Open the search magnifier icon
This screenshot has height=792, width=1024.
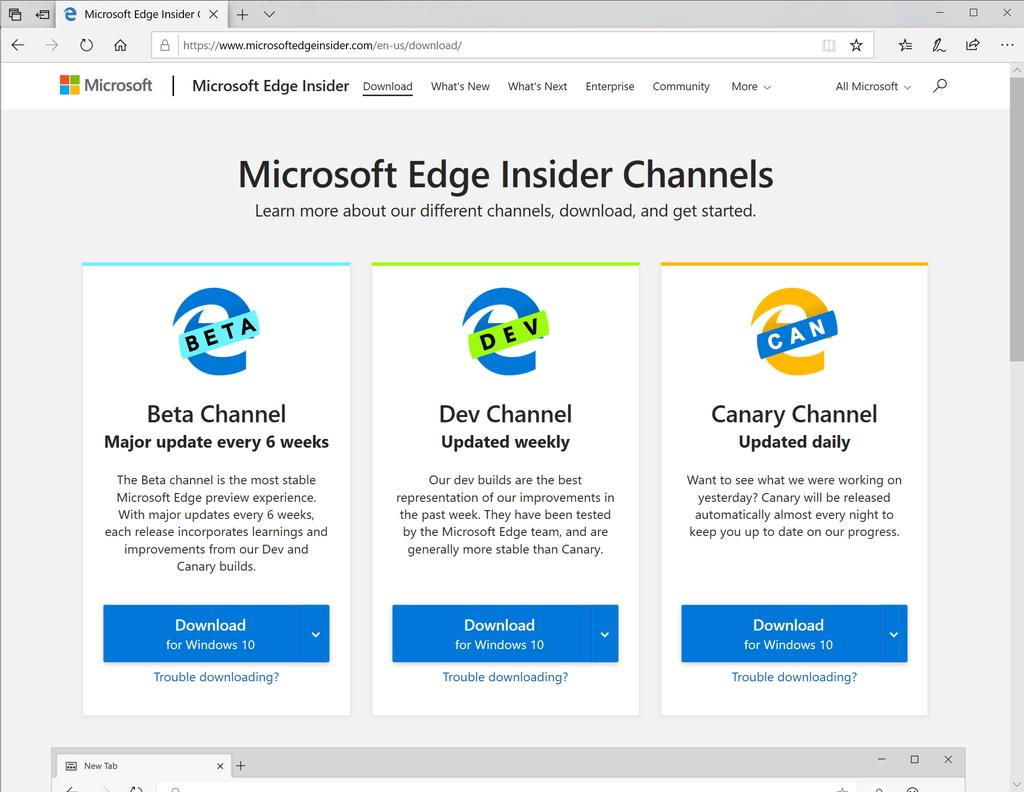pyautogui.click(x=940, y=86)
